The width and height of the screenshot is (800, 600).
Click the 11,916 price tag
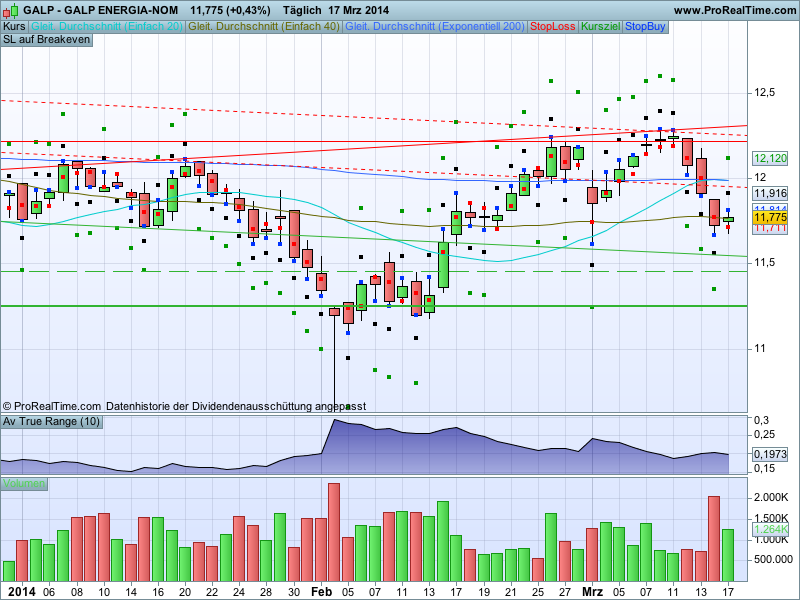coord(770,193)
